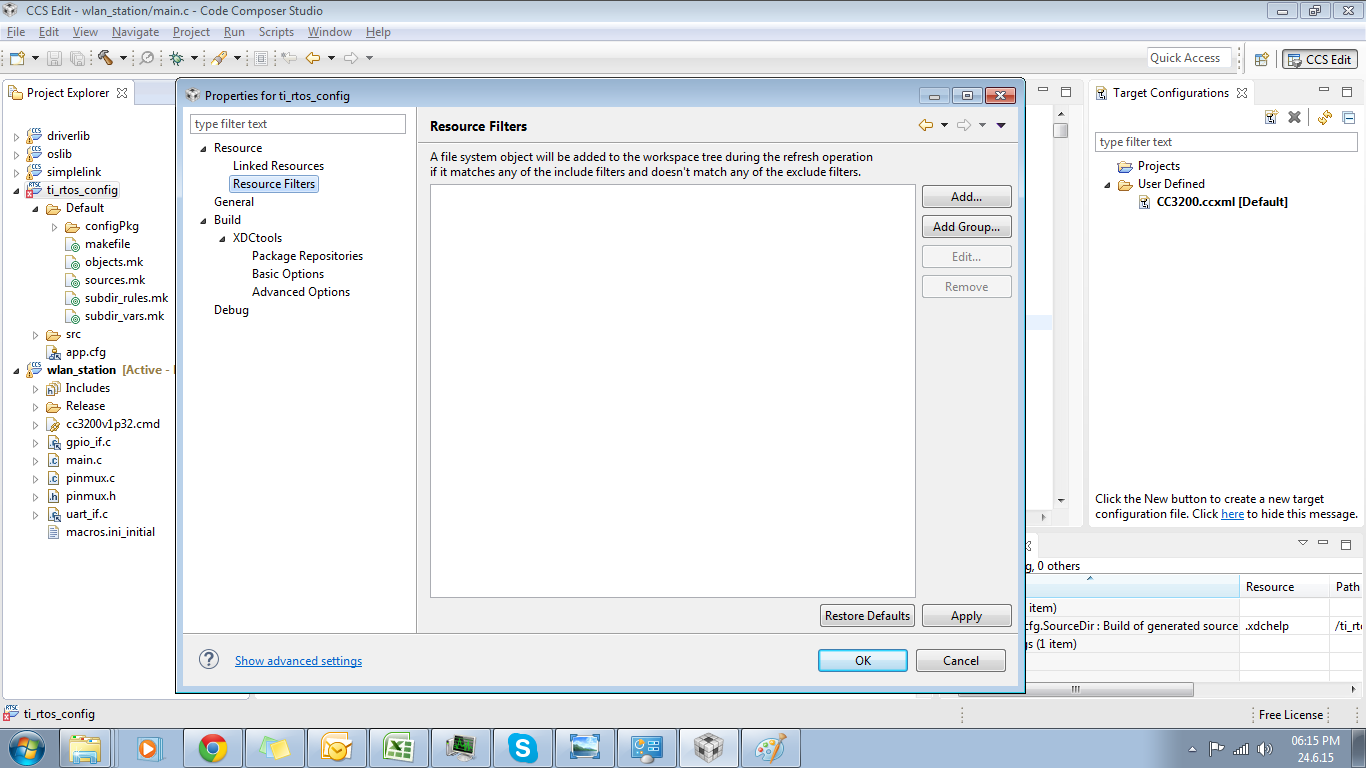
Task: Open Paint from the taskbar
Action: (x=769, y=748)
